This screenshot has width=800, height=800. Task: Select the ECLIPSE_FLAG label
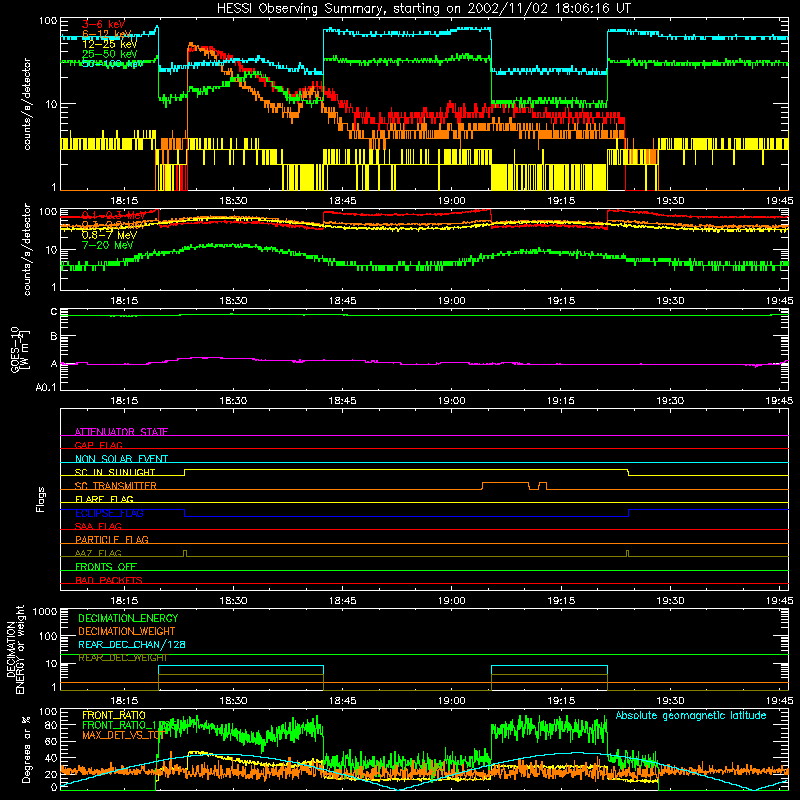(x=109, y=513)
